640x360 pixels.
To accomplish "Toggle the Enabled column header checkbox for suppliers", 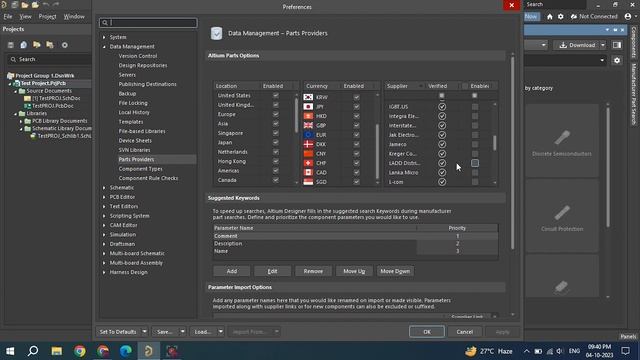I will click(465, 86).
